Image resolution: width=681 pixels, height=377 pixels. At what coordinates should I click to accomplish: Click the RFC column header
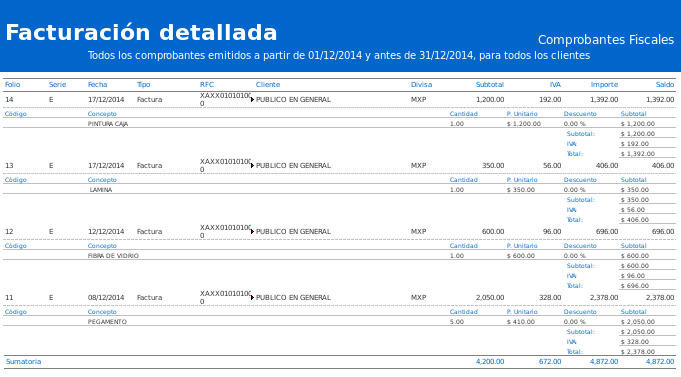(x=207, y=85)
